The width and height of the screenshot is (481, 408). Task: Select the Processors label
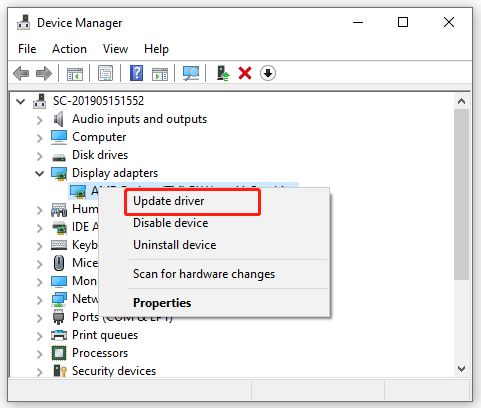tap(100, 353)
